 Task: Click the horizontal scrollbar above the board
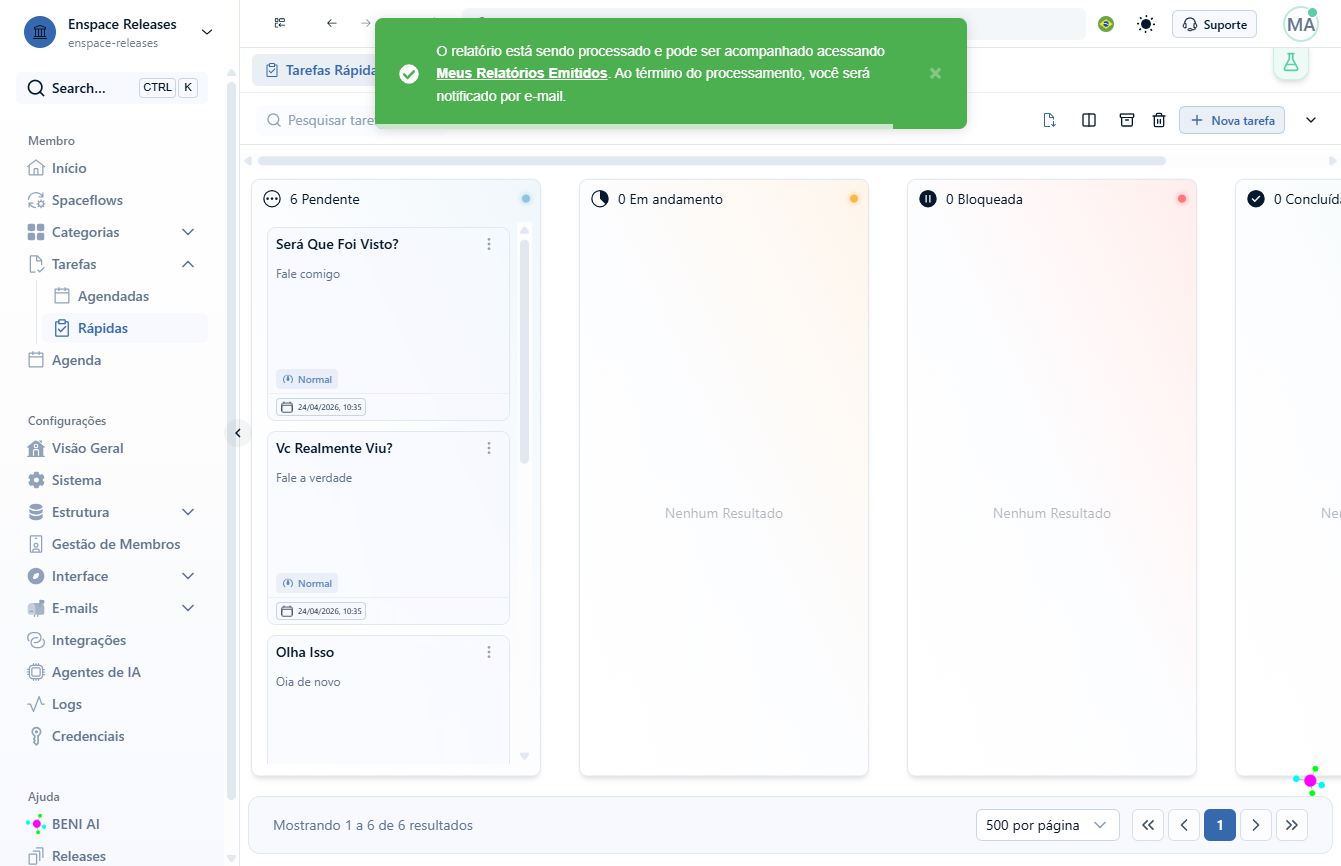[x=712, y=160]
